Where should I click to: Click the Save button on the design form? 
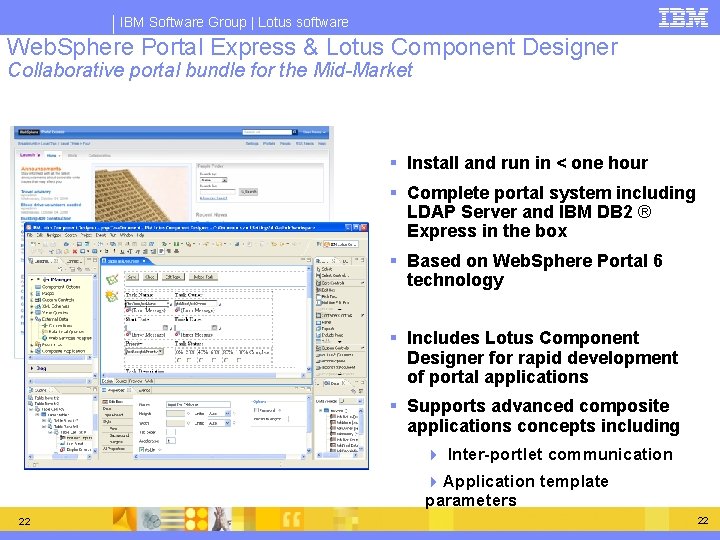[132, 277]
